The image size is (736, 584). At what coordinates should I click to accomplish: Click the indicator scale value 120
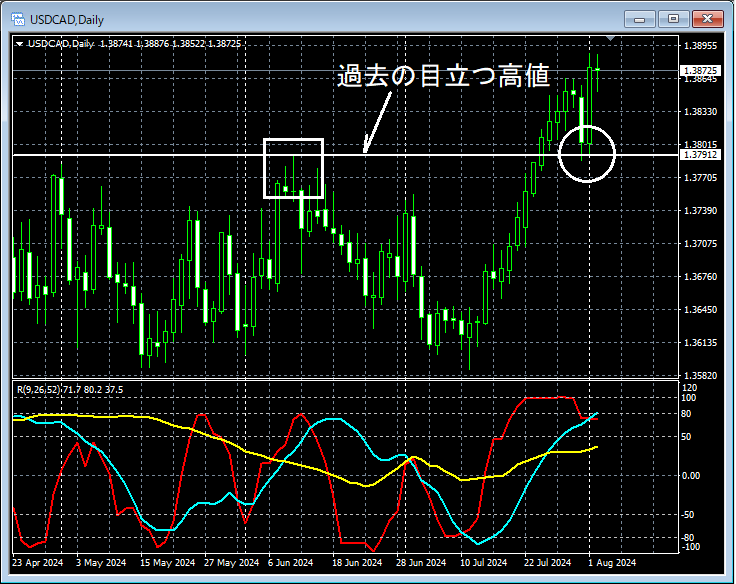[690, 388]
